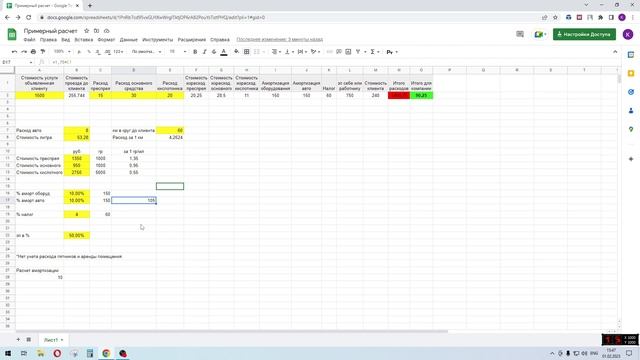Format the cell as currency

(79, 52)
